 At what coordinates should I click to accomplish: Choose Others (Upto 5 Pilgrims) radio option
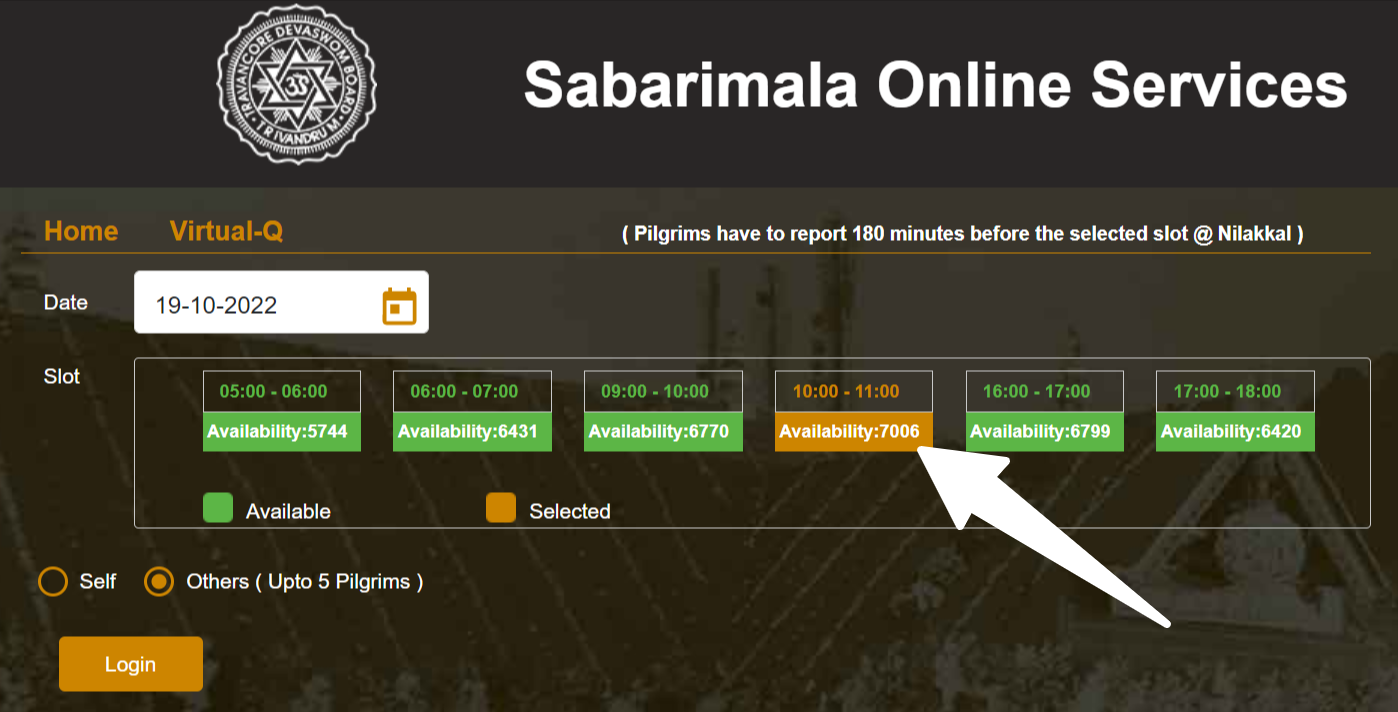pyautogui.click(x=159, y=581)
